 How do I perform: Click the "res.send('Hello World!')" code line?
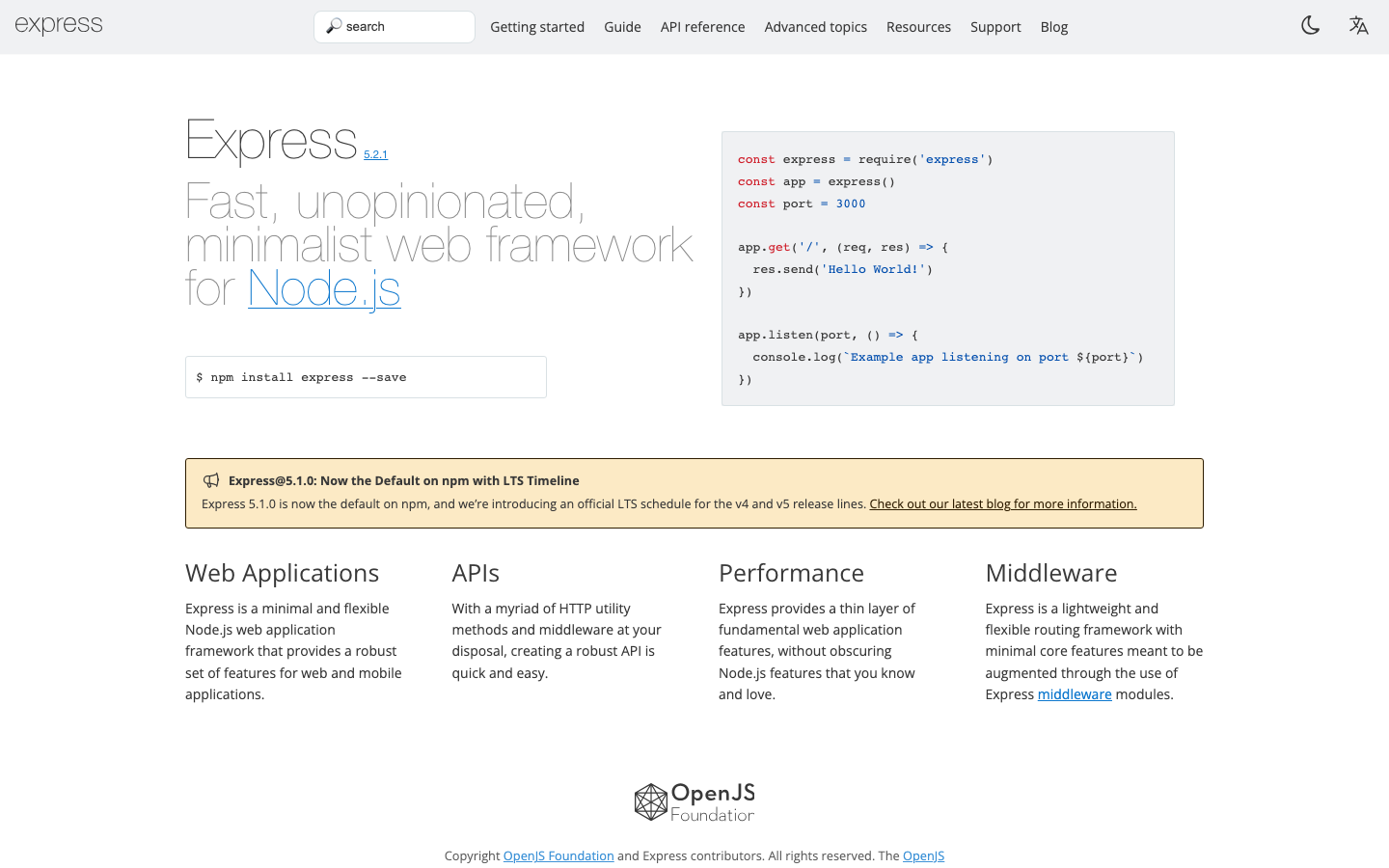(843, 269)
